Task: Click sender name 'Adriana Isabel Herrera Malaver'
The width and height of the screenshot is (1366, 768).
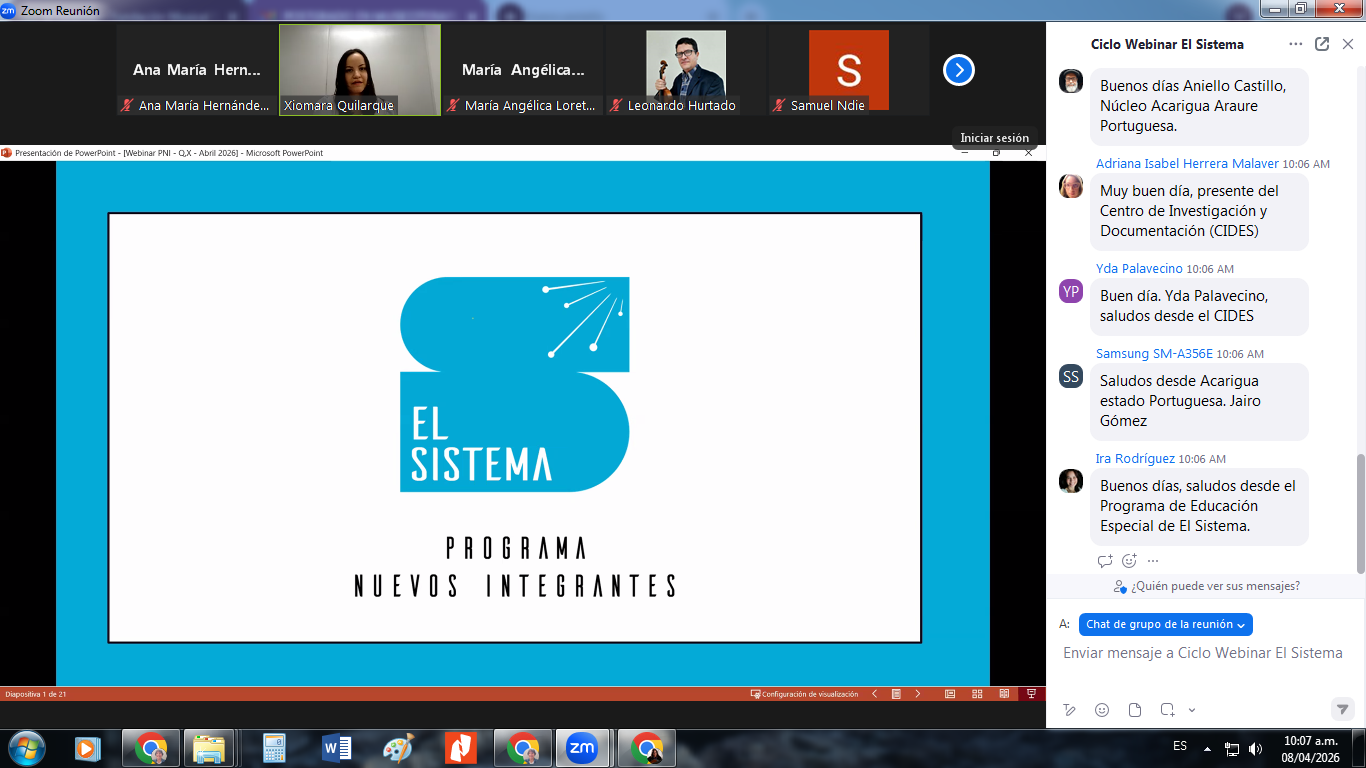Action: (1187, 164)
